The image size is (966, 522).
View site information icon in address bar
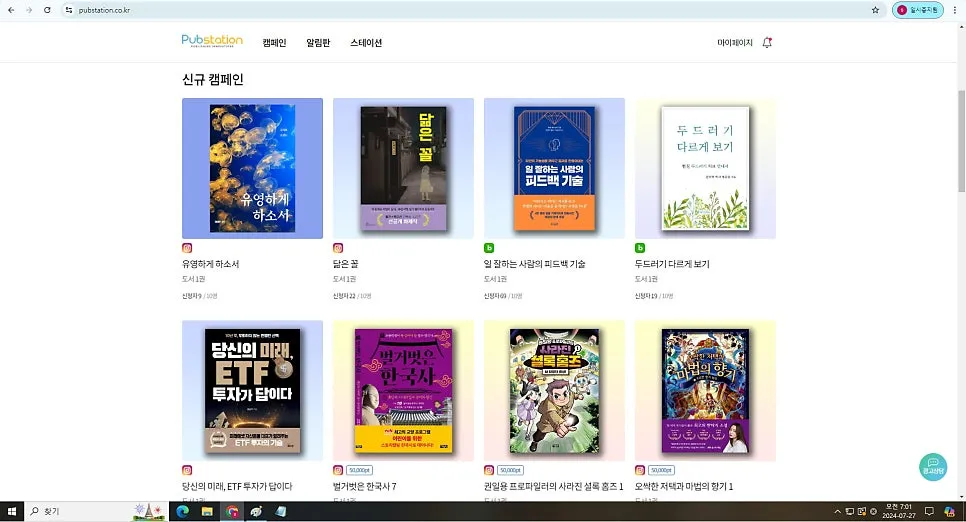click(69, 10)
